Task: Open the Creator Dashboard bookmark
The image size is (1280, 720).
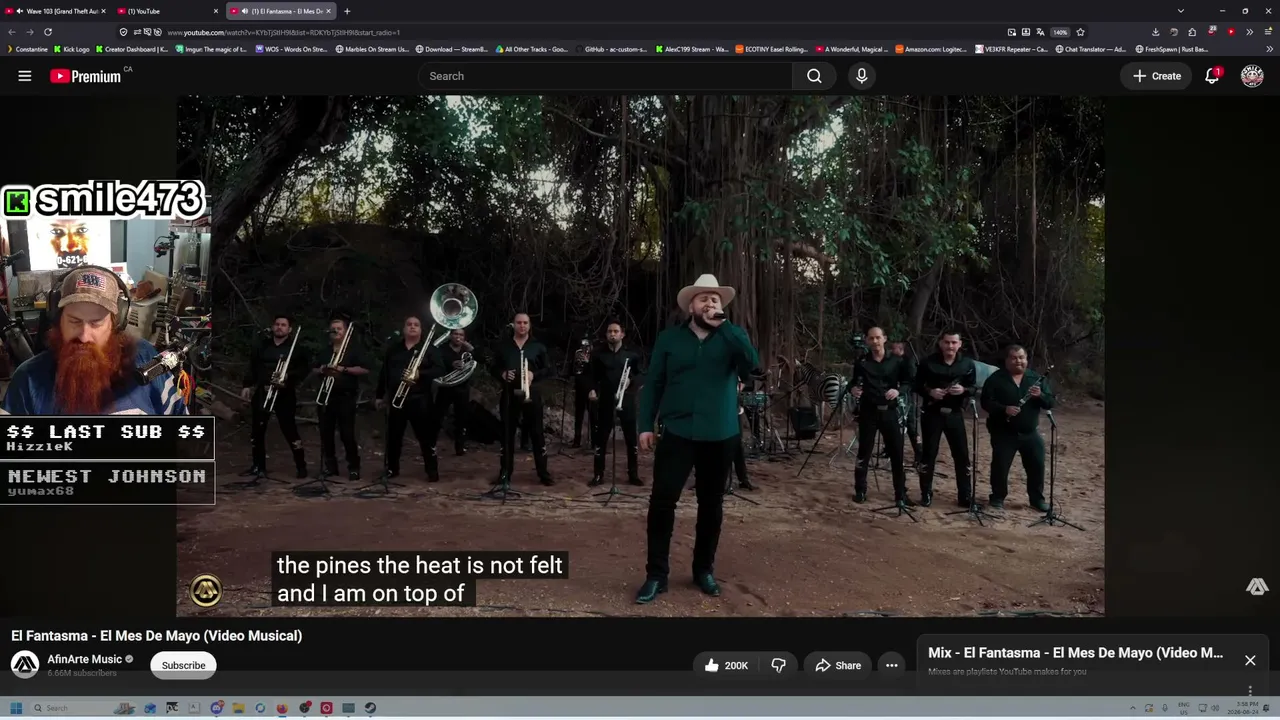Action: pos(132,49)
